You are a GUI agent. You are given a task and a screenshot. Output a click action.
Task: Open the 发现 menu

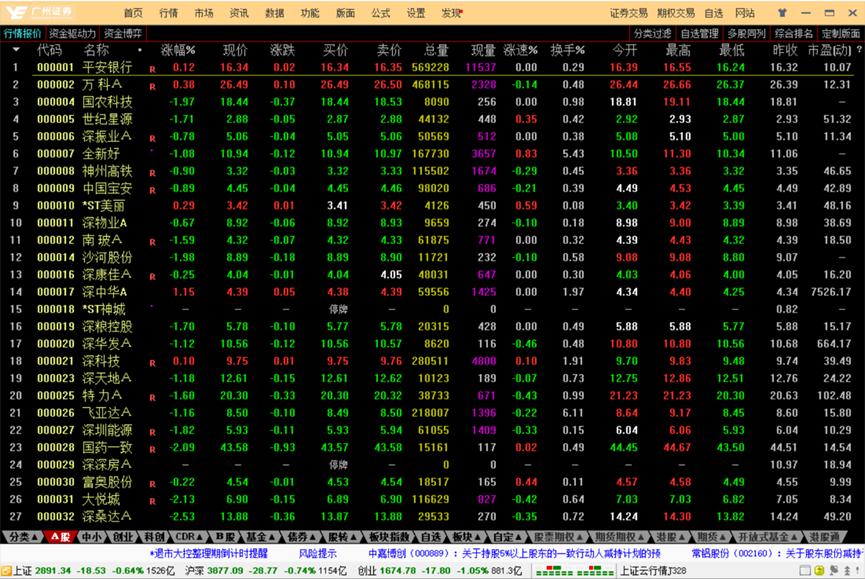point(451,13)
